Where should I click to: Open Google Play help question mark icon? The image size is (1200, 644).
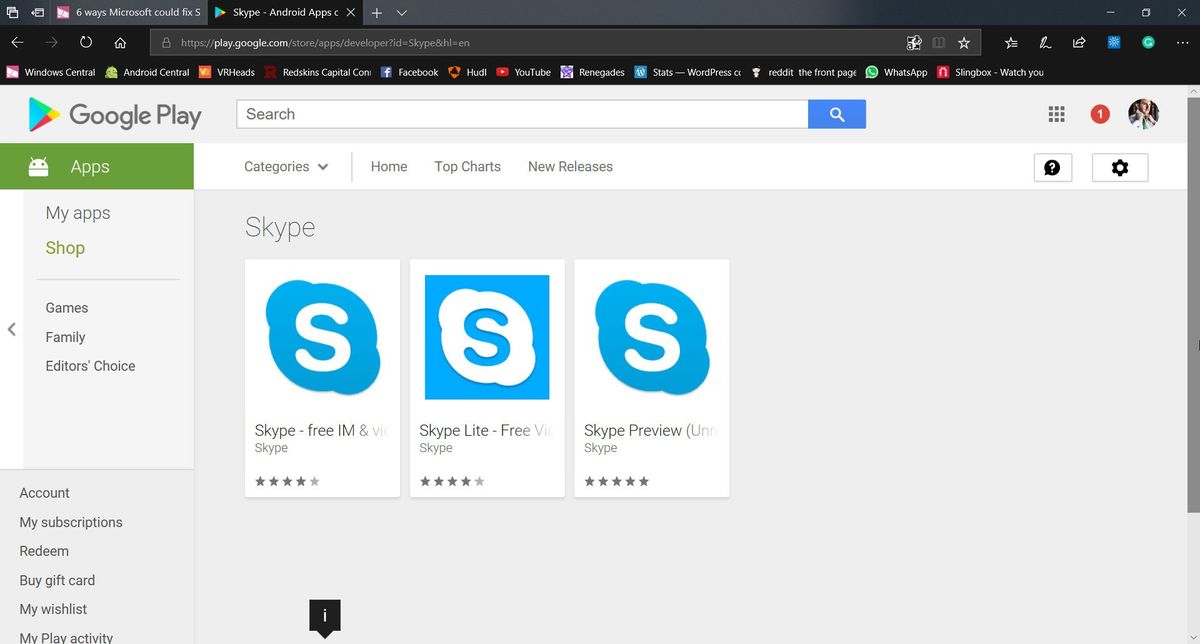click(x=1052, y=167)
